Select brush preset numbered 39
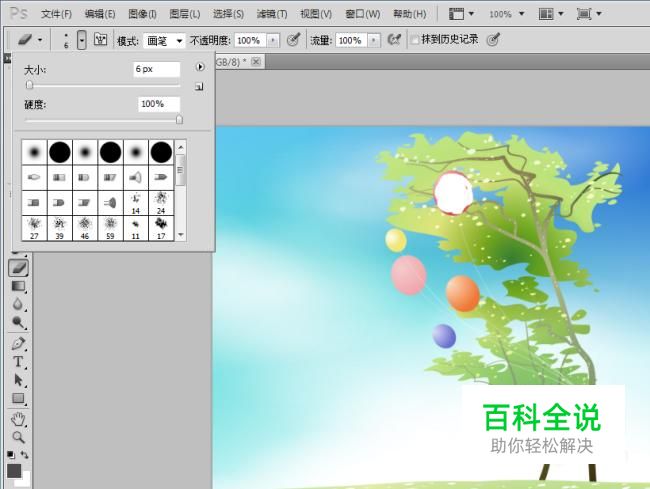The width and height of the screenshot is (650, 489). click(60, 228)
